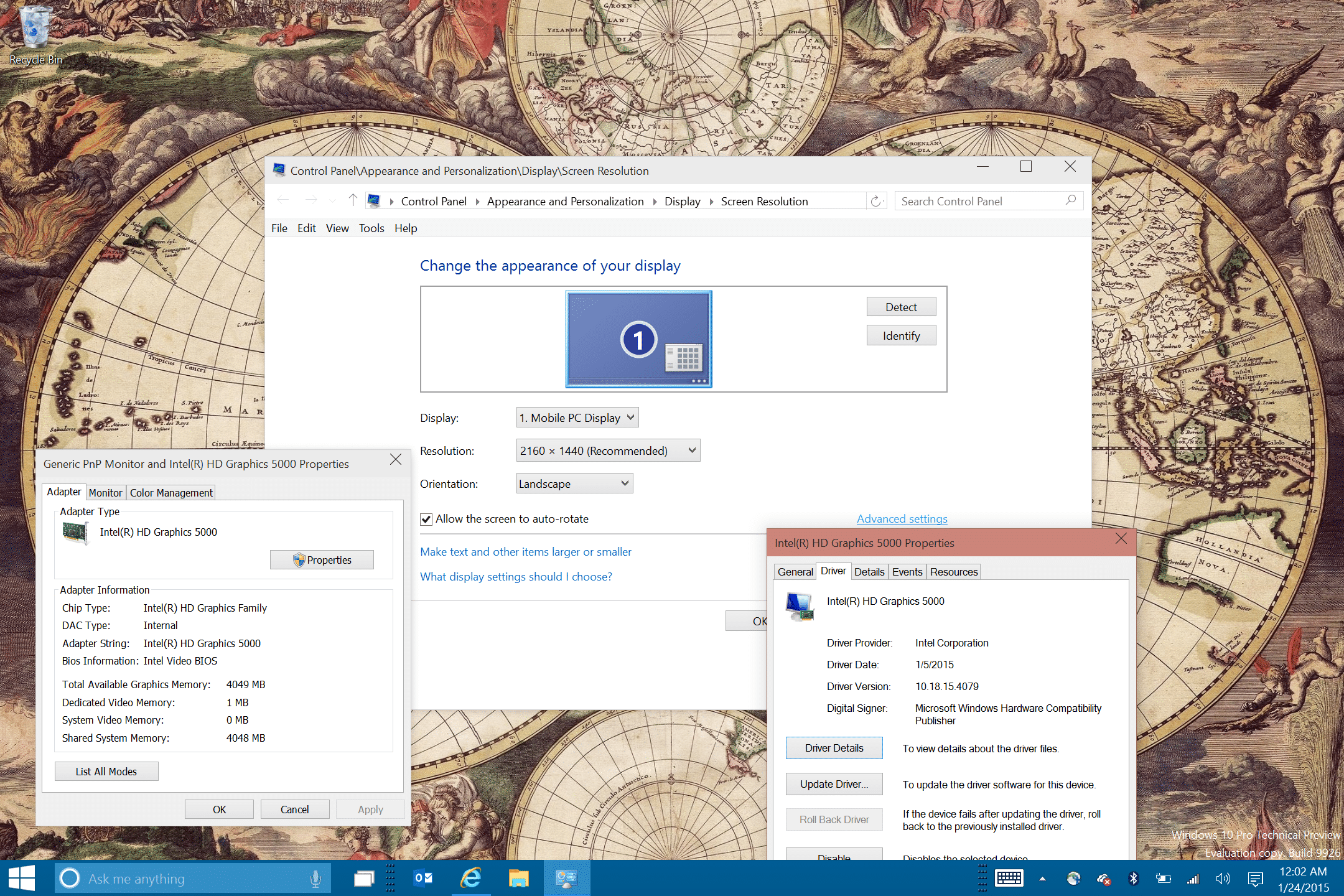
Task: Open the Recycle Bin desktop icon
Action: [35, 34]
